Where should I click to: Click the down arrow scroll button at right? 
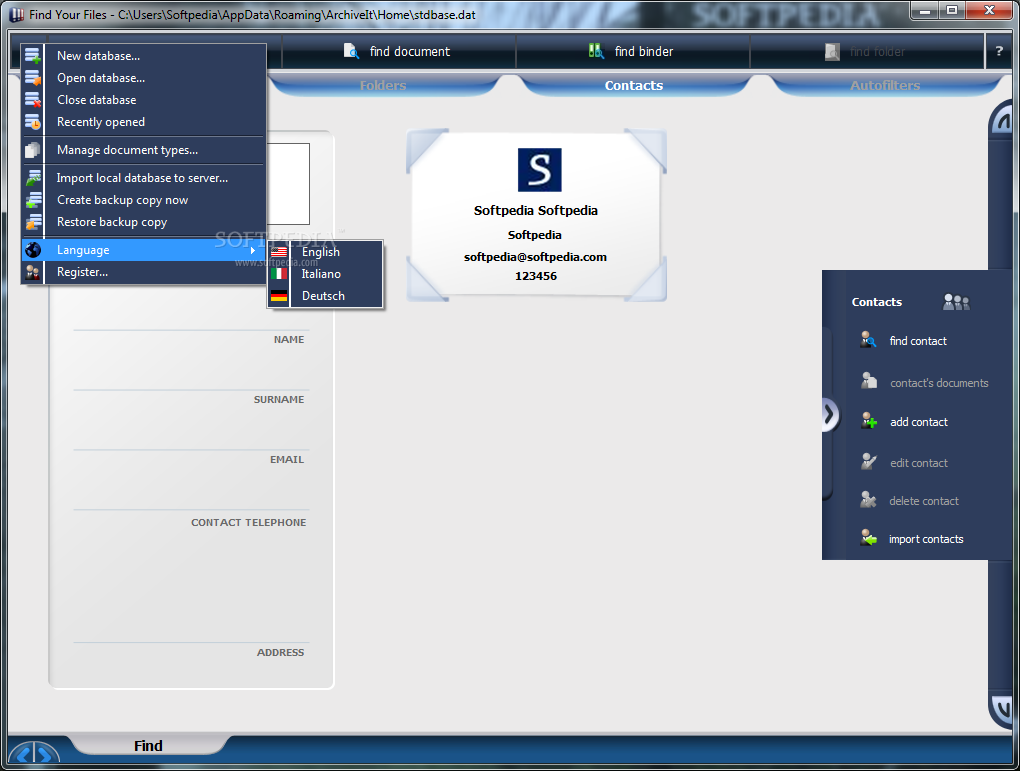pos(1002,708)
